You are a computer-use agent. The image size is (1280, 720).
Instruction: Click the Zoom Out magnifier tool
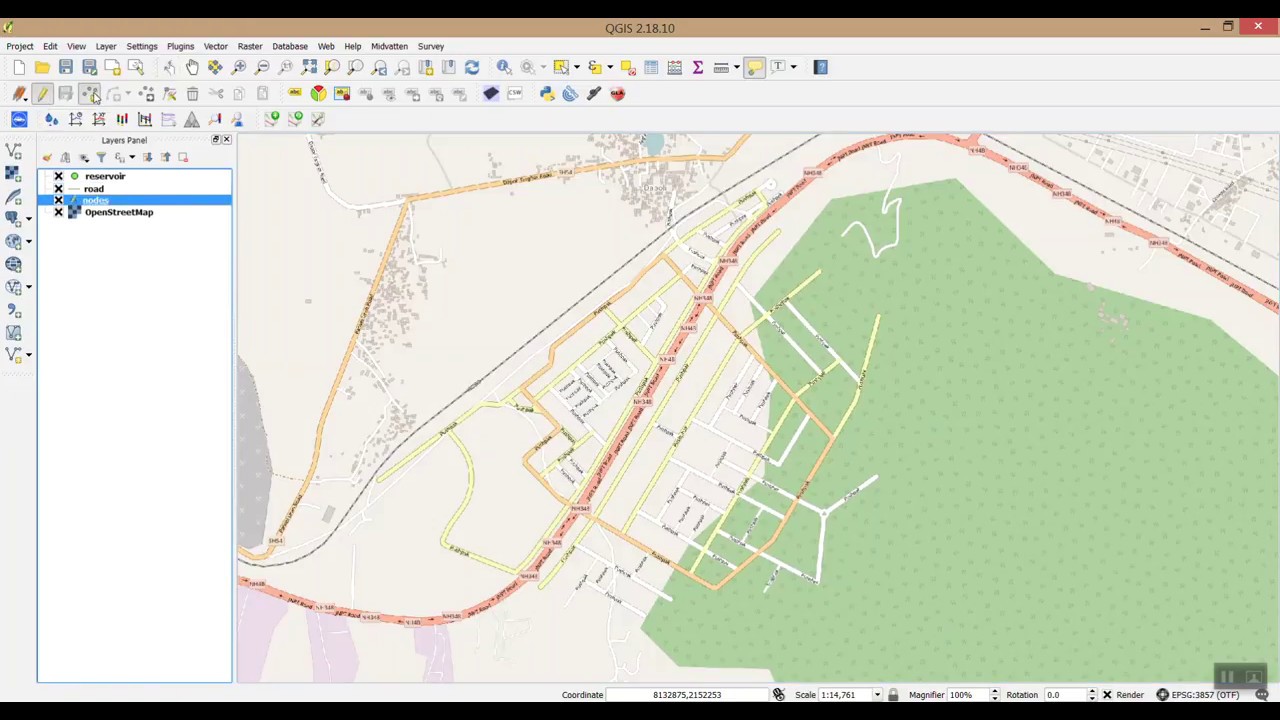coord(262,67)
